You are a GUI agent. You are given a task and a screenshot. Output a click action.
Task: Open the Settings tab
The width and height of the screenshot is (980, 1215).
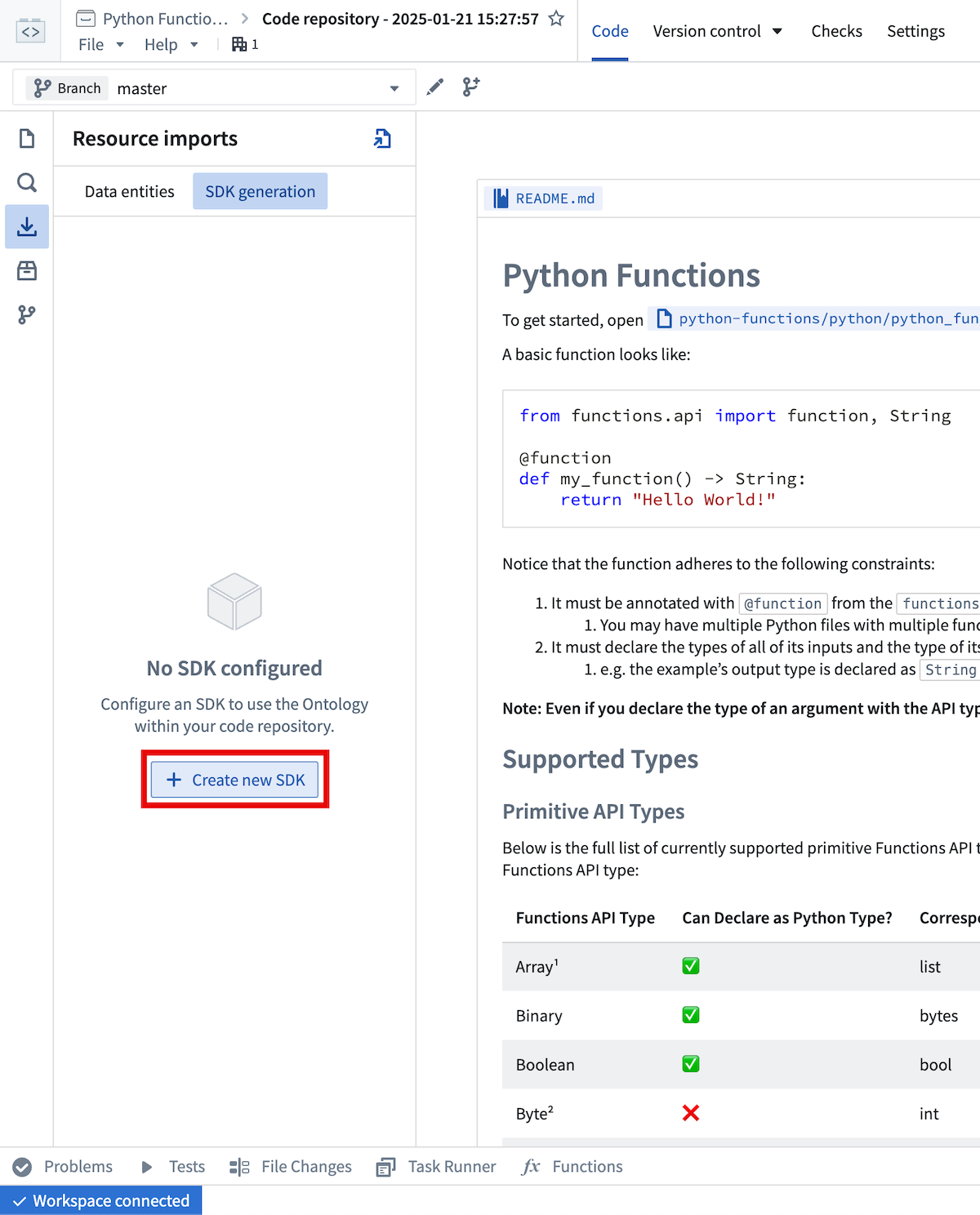[x=915, y=31]
